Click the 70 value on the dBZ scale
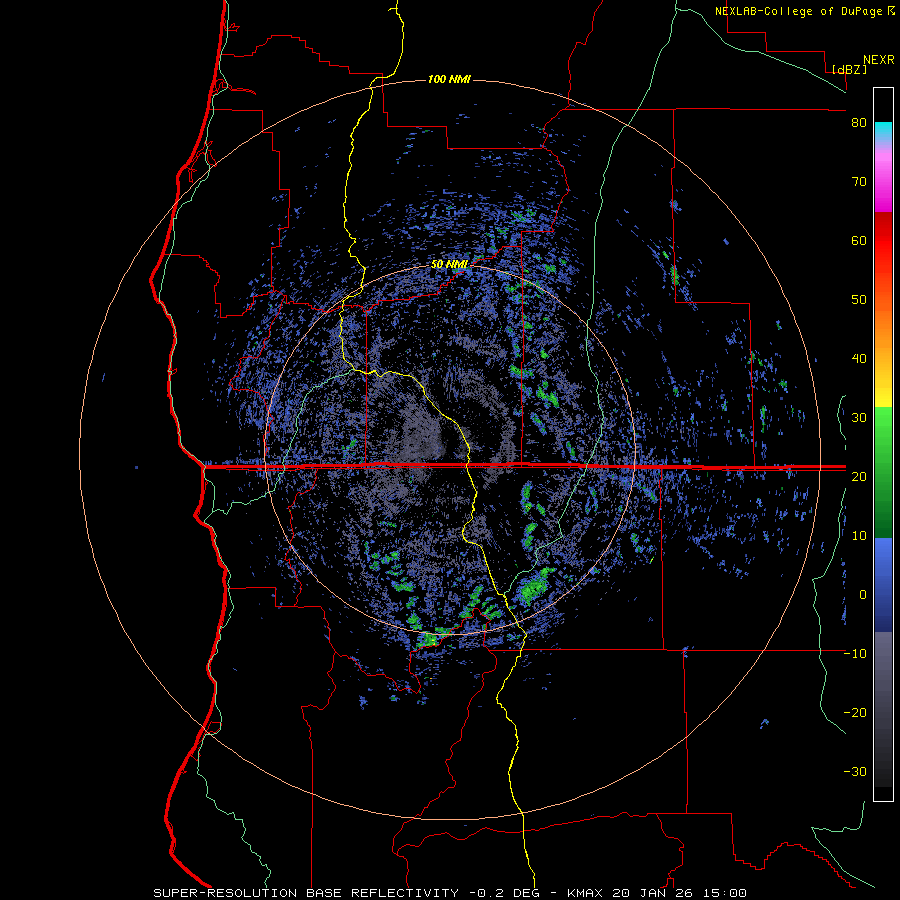The image size is (900, 900). pyautogui.click(x=859, y=182)
